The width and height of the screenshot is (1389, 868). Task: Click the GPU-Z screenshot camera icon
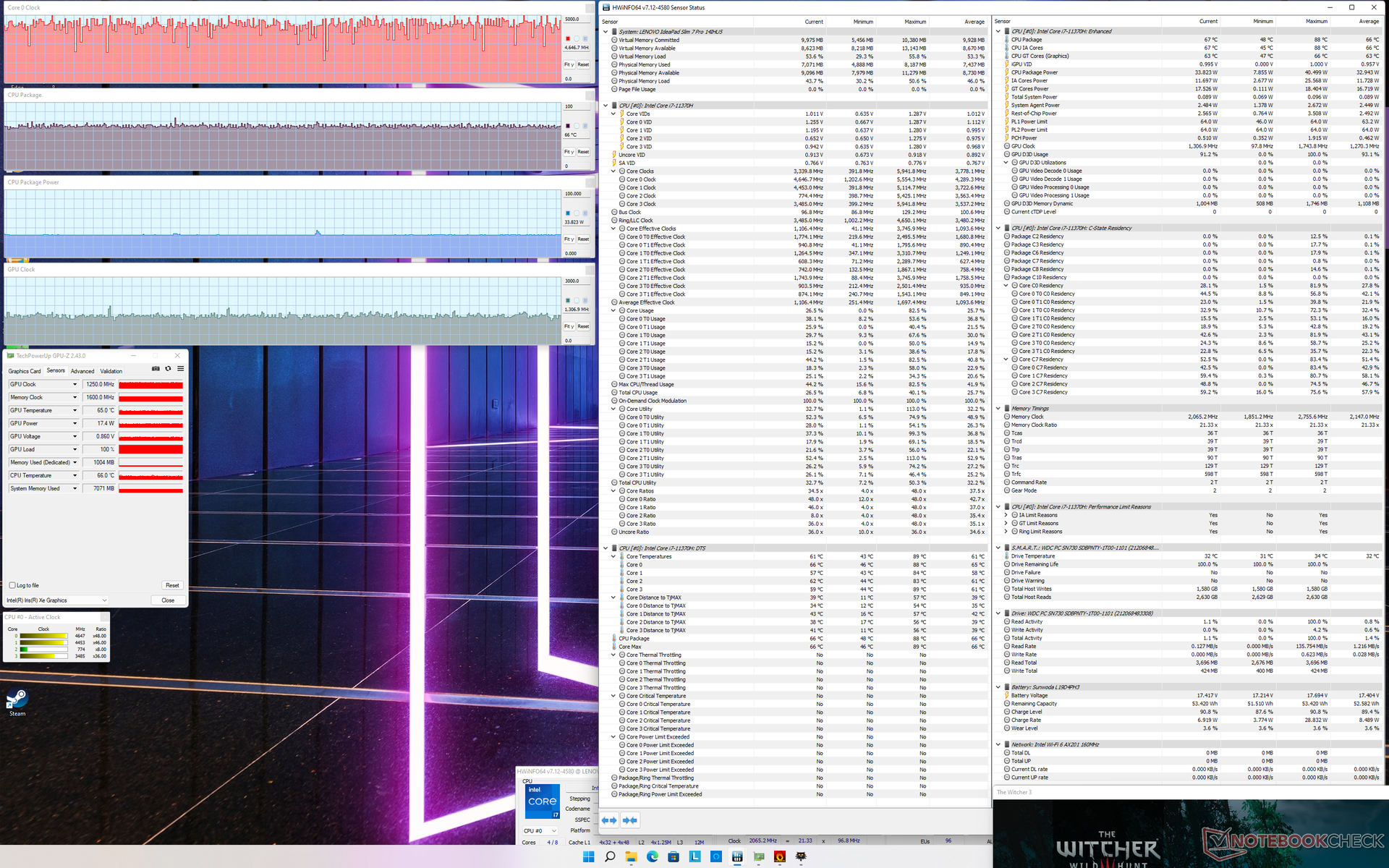(156, 369)
